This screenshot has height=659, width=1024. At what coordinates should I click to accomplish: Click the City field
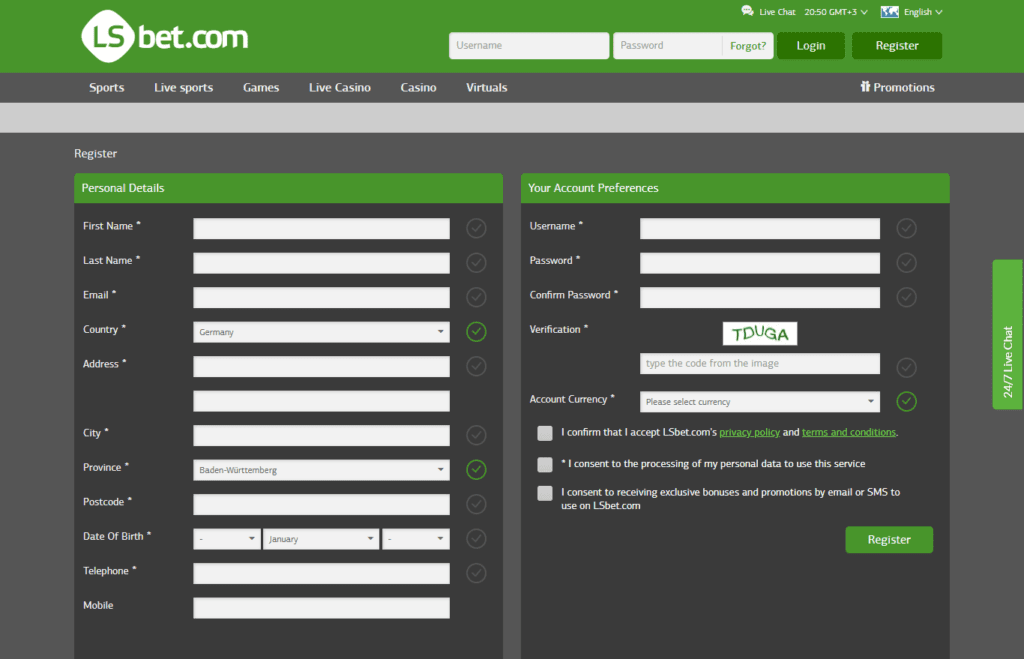pyautogui.click(x=321, y=435)
